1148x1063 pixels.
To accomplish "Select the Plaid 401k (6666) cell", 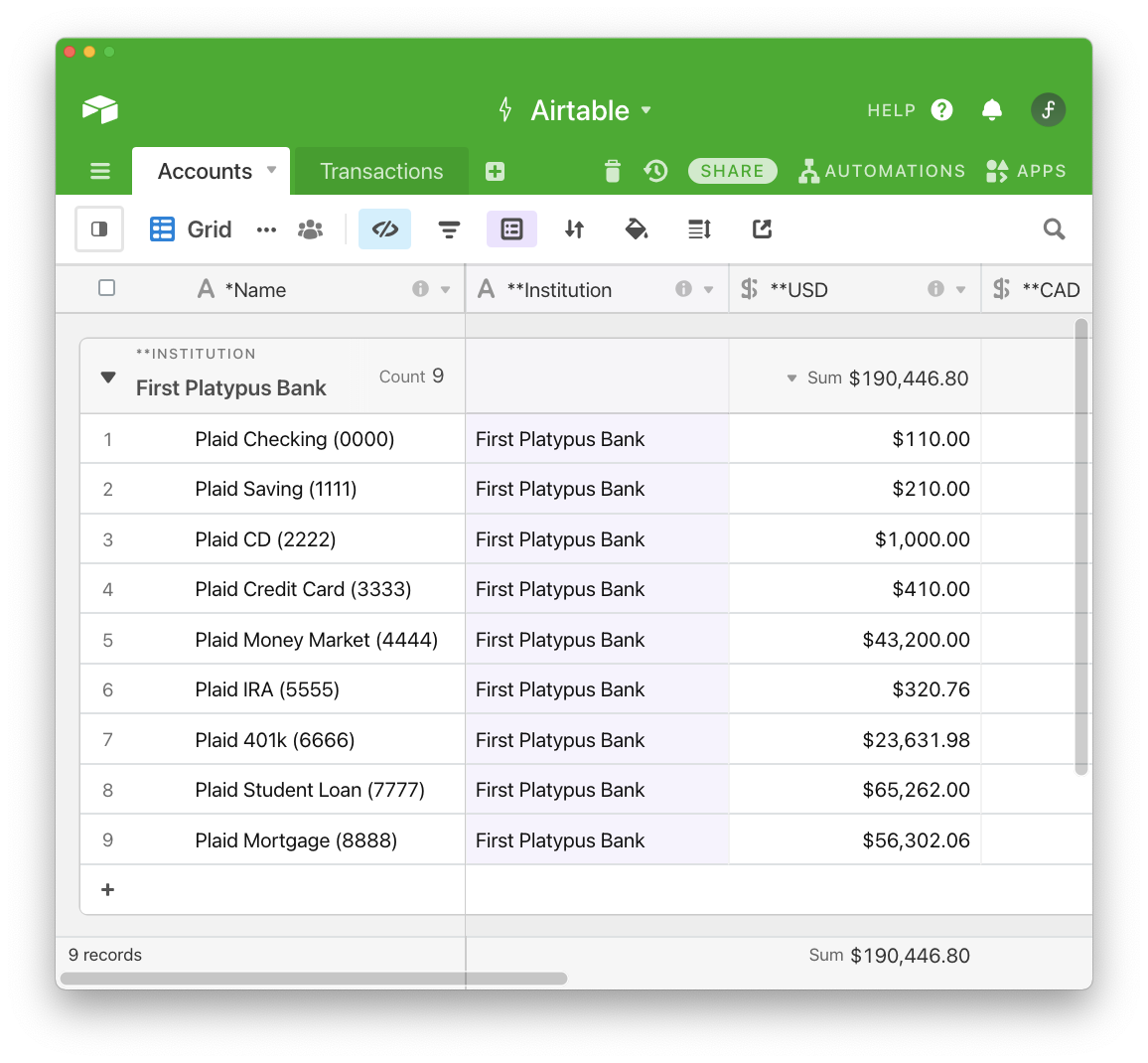I will click(294, 740).
